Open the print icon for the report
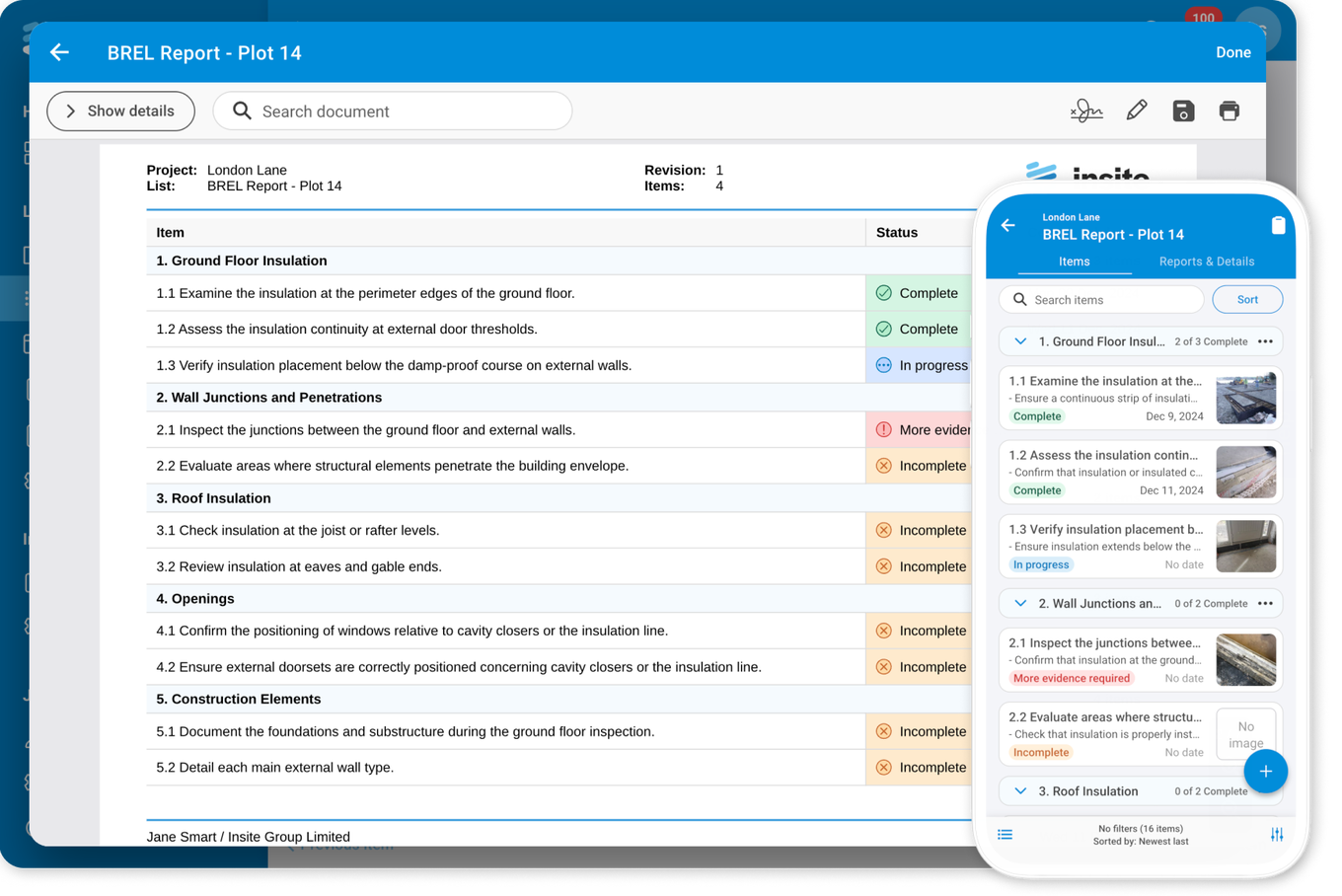 (1229, 111)
